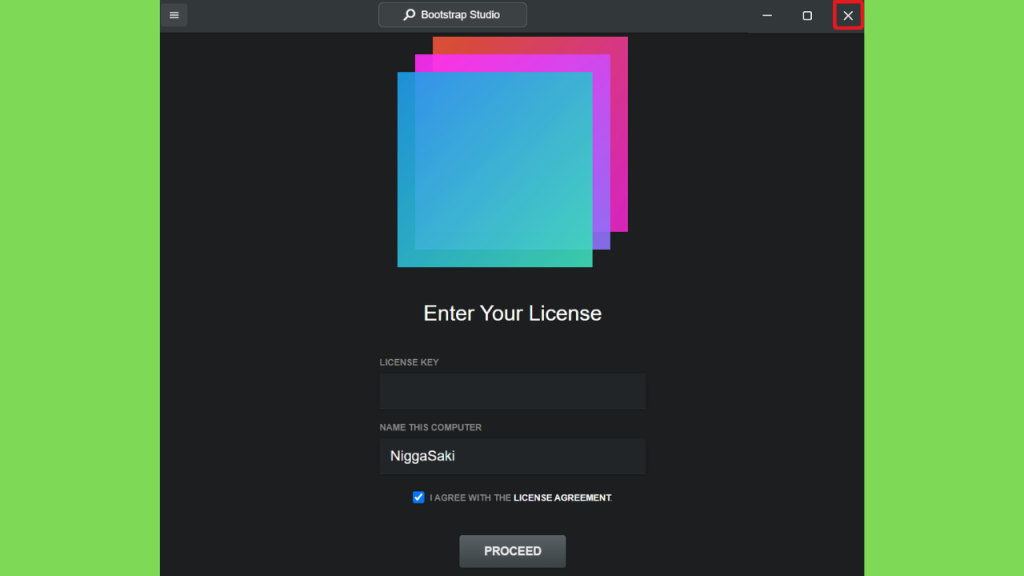Click the Bootstrap Studio logo image

513,152
